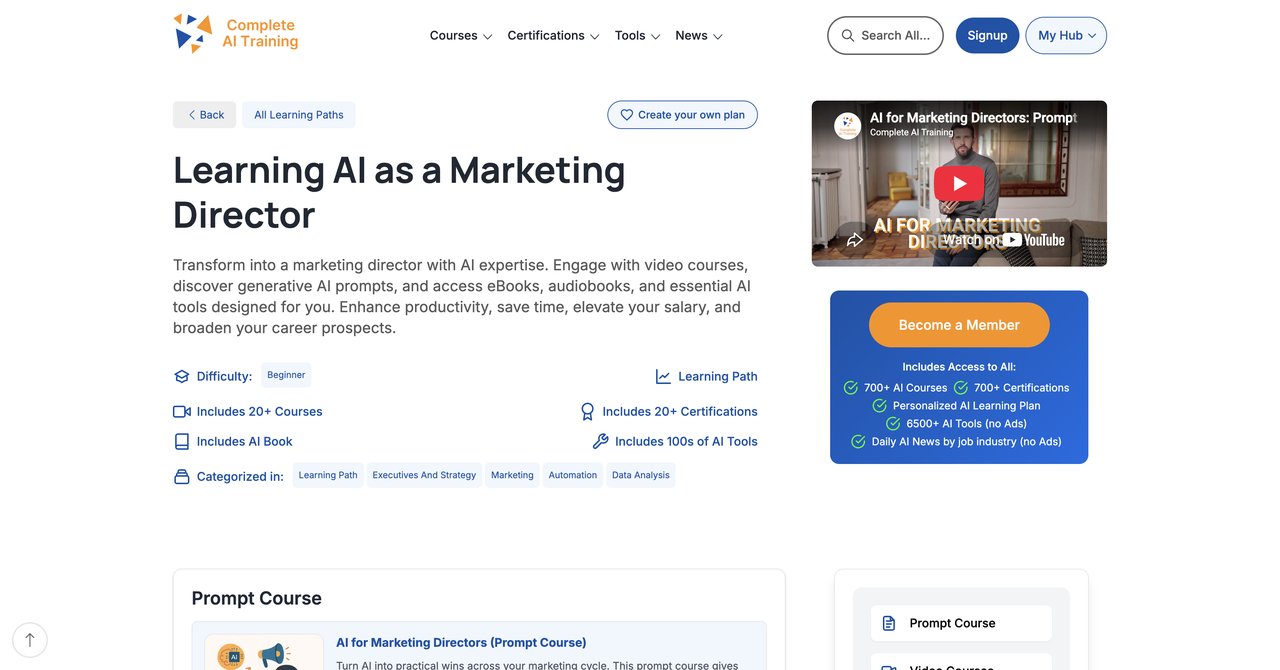Go back using the Back button
1280x670 pixels.
tap(204, 115)
